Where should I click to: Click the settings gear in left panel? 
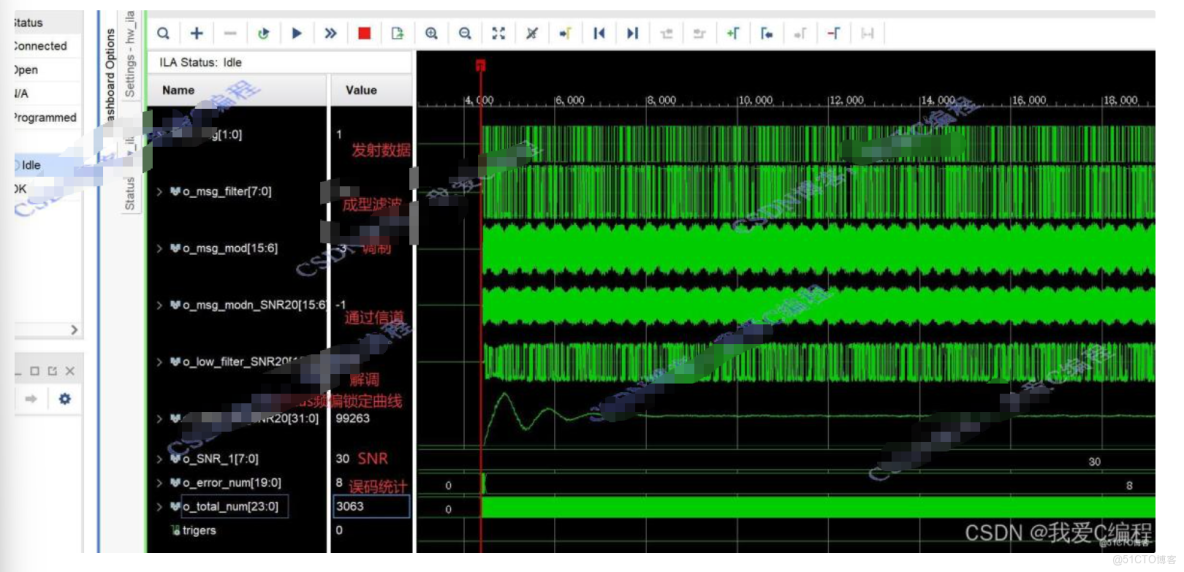[65, 399]
